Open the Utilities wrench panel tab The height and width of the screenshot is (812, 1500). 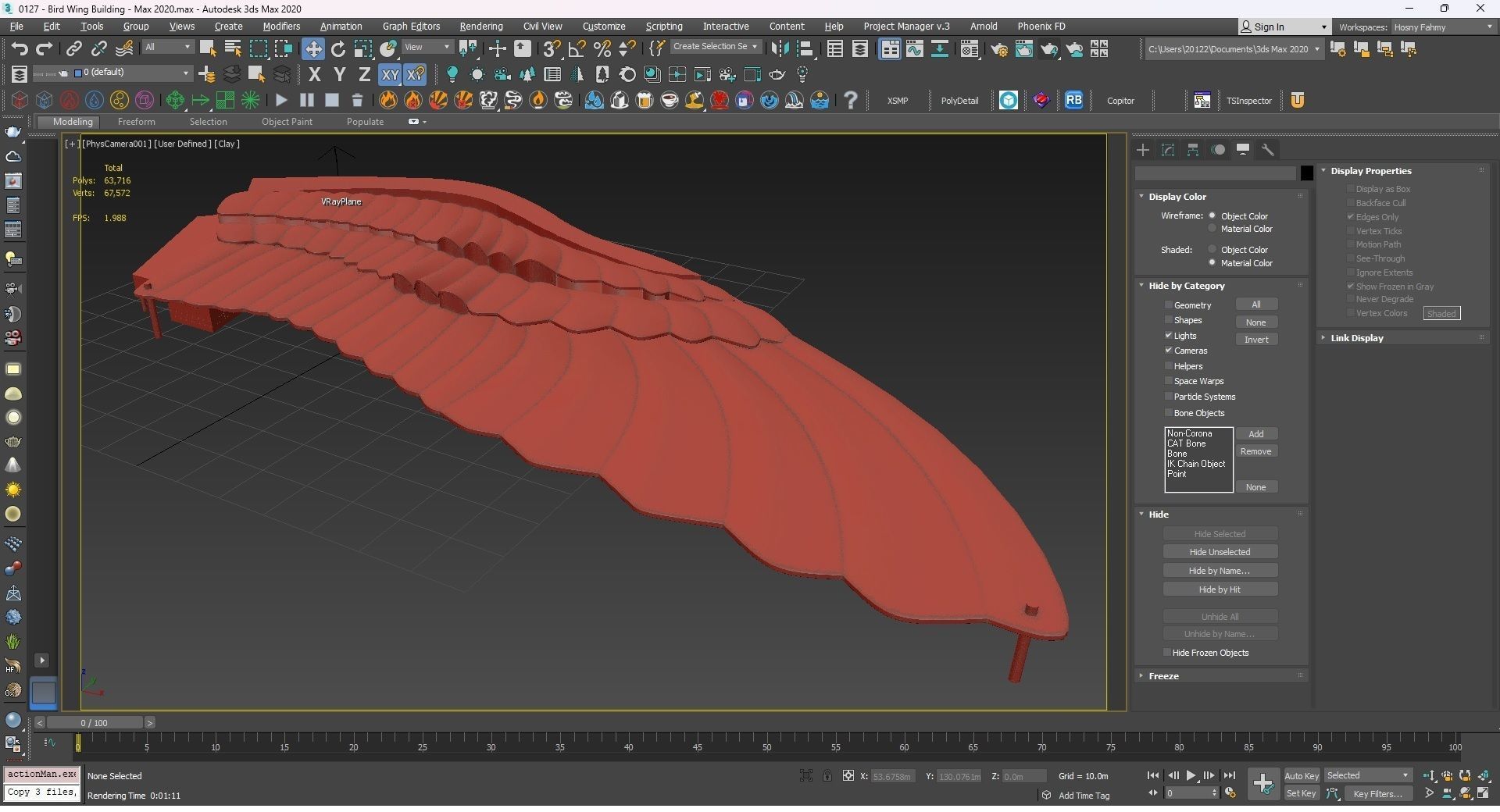click(x=1268, y=150)
